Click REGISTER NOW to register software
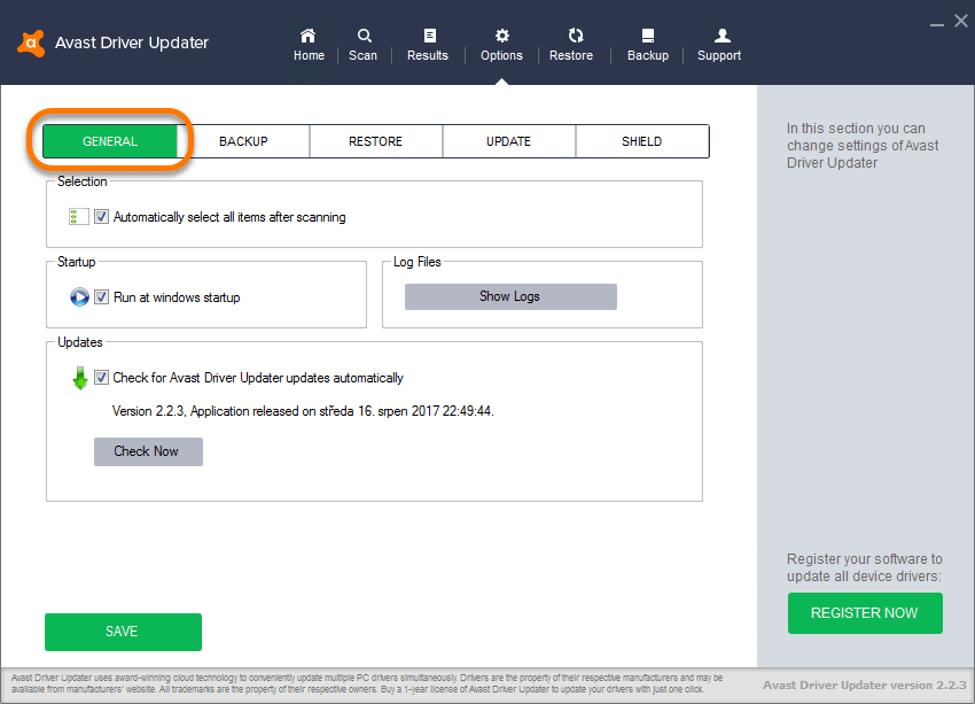The height and width of the screenshot is (704, 975). (x=864, y=613)
